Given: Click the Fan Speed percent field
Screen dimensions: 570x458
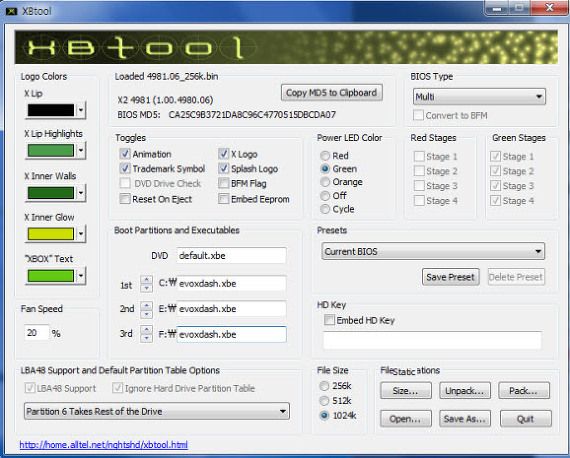Looking at the screenshot, I should pos(36,333).
